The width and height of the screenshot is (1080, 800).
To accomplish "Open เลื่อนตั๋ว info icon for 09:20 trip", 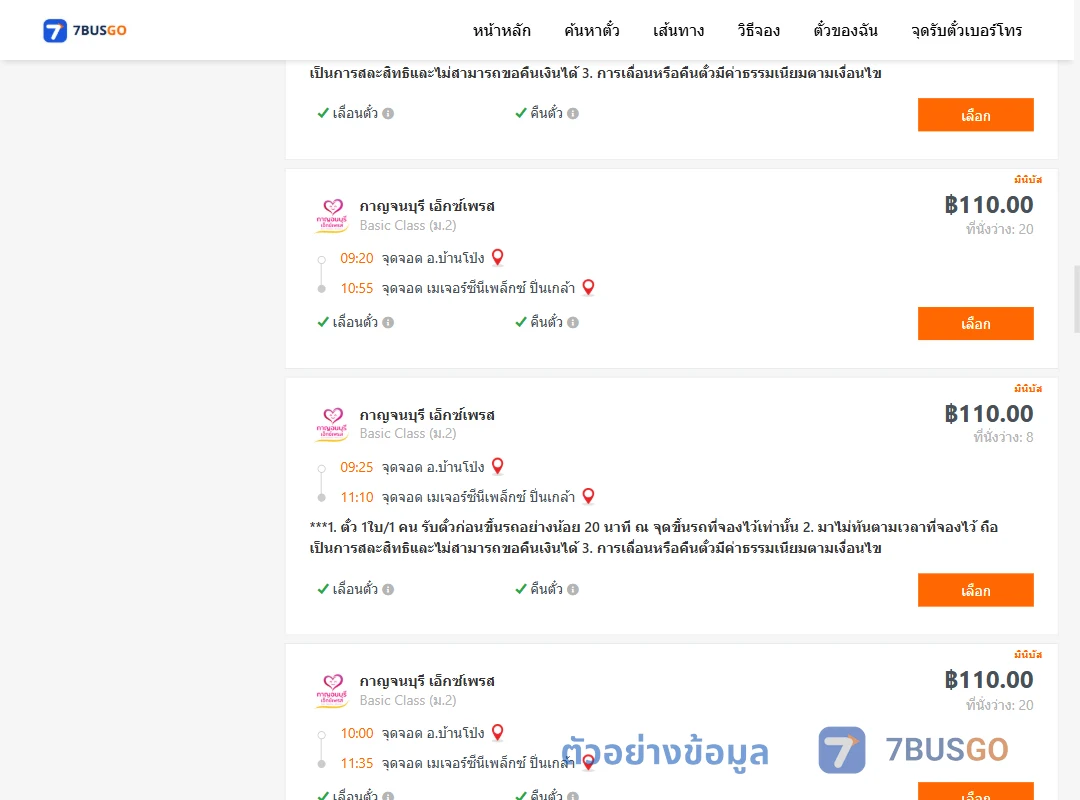I will click(x=388, y=322).
